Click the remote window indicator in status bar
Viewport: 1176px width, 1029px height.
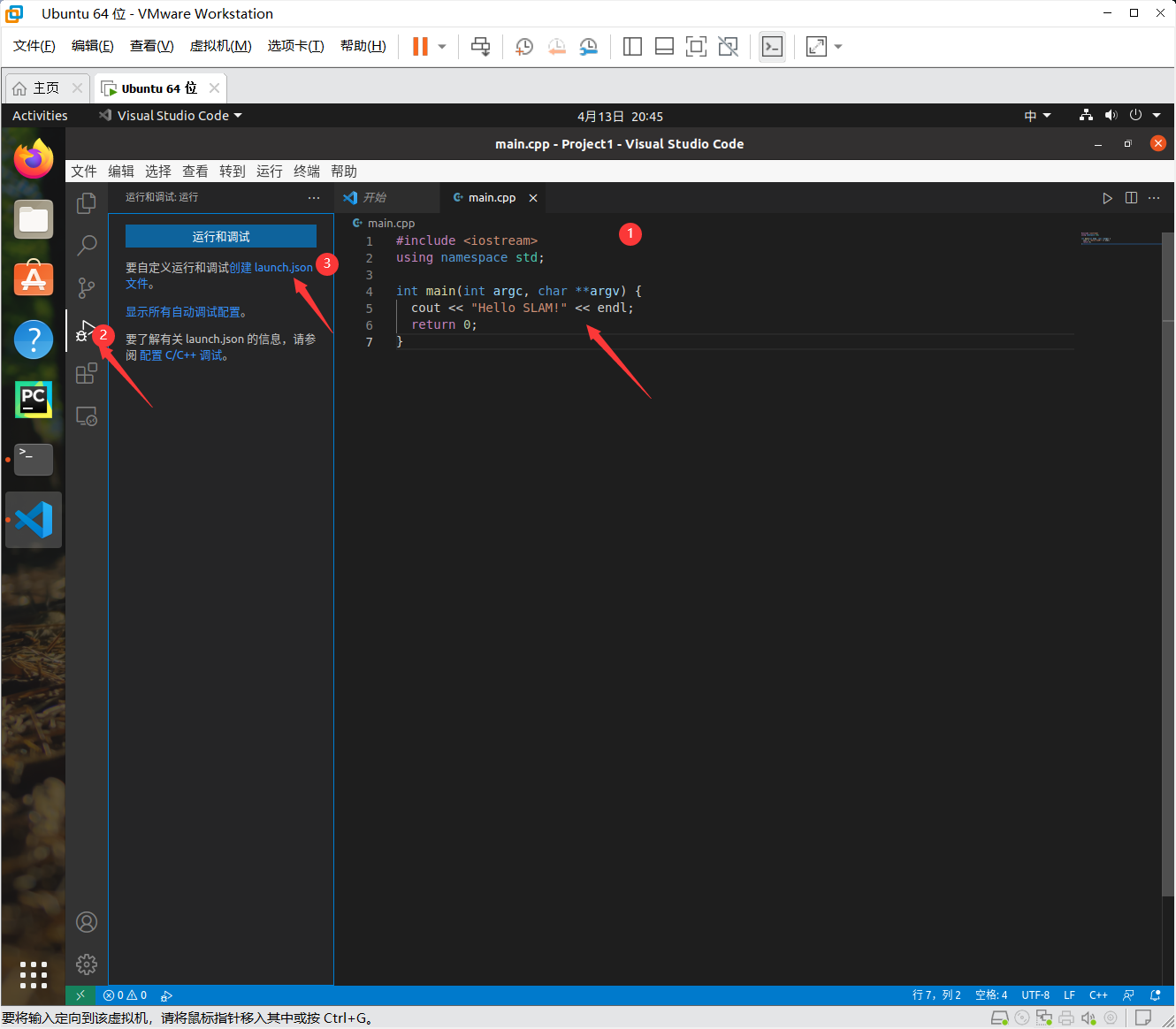click(x=80, y=995)
